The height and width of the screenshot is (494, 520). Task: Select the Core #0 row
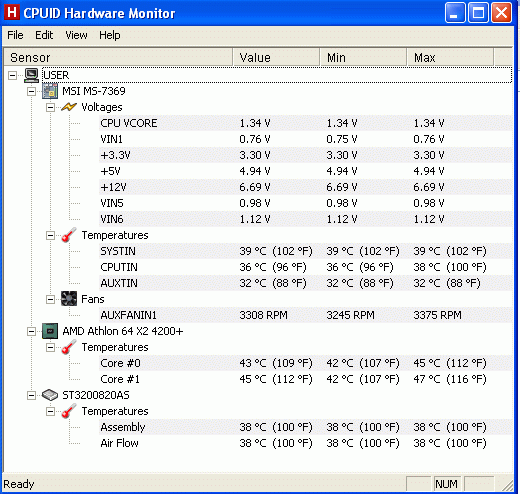tap(306, 363)
